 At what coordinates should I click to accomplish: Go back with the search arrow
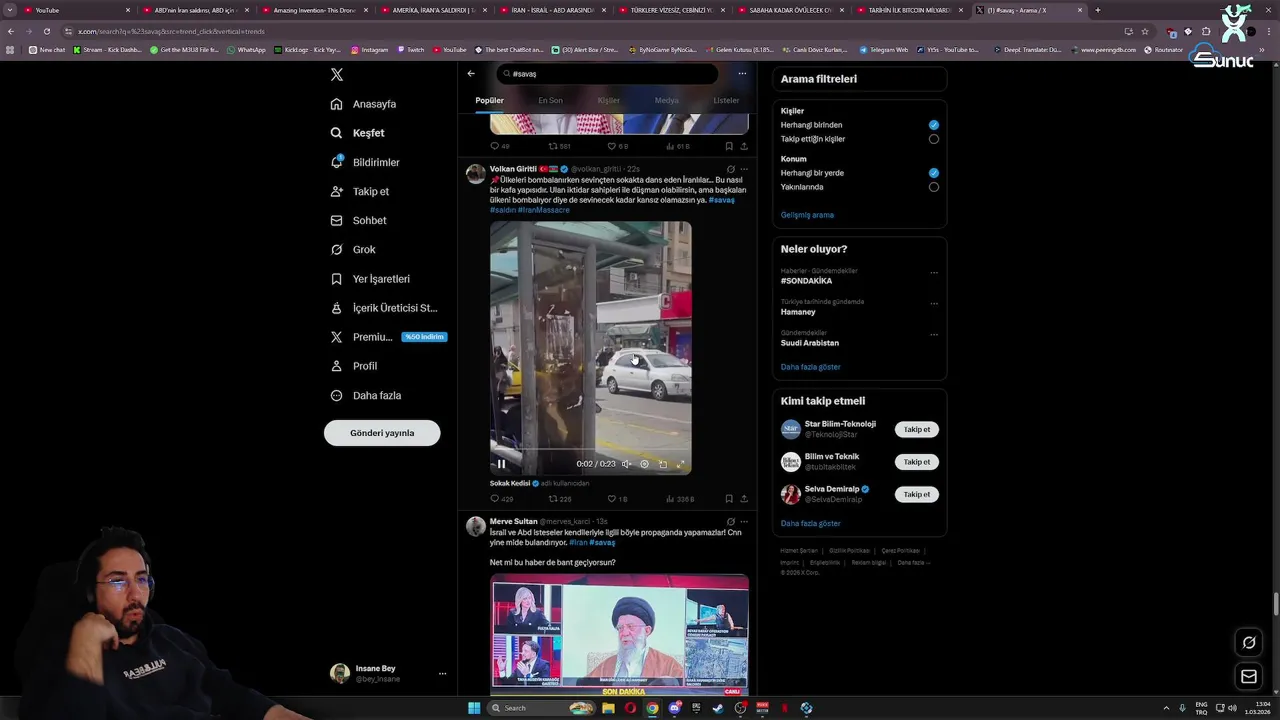coord(471,73)
